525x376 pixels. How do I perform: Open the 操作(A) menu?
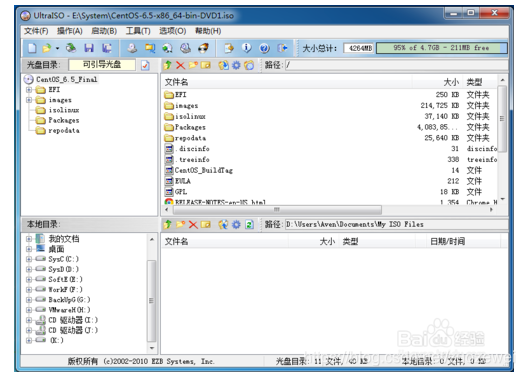tap(70, 31)
